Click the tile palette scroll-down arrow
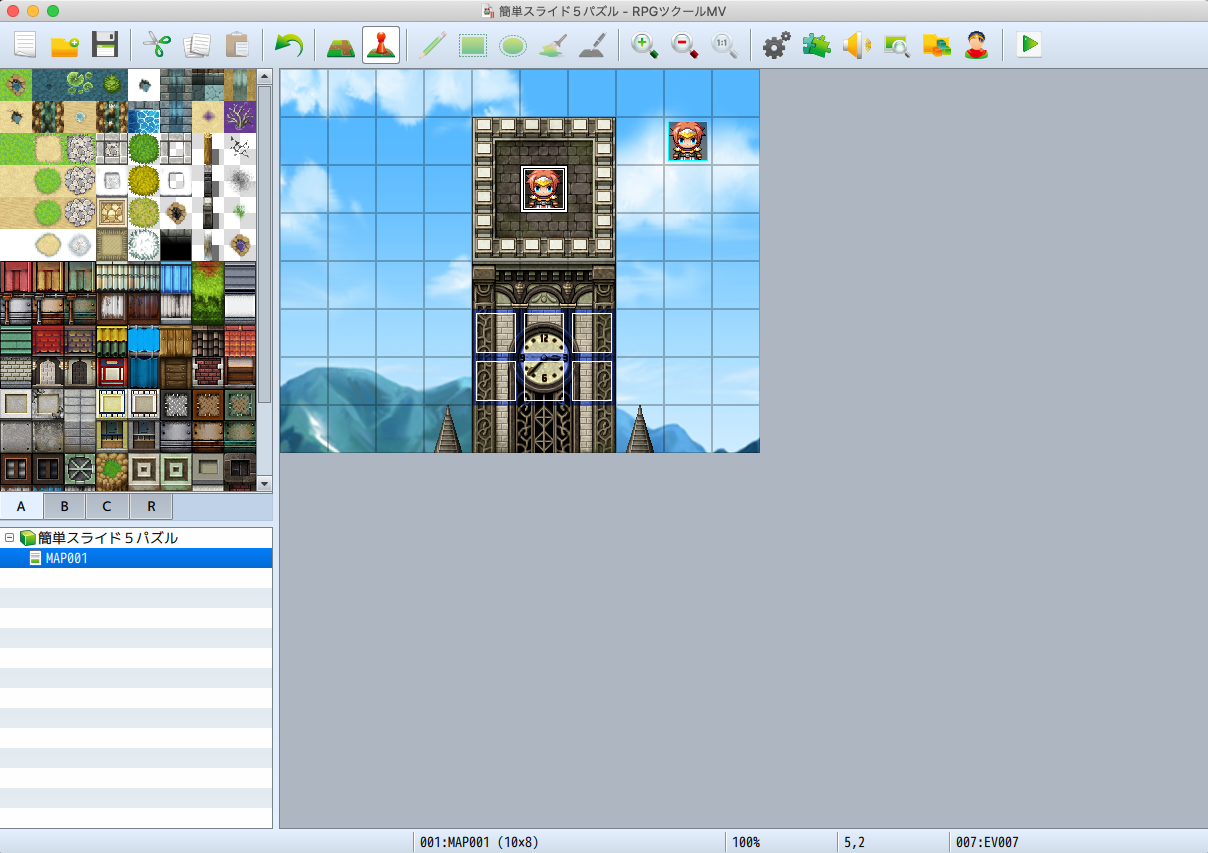This screenshot has width=1208, height=853. tap(265, 484)
